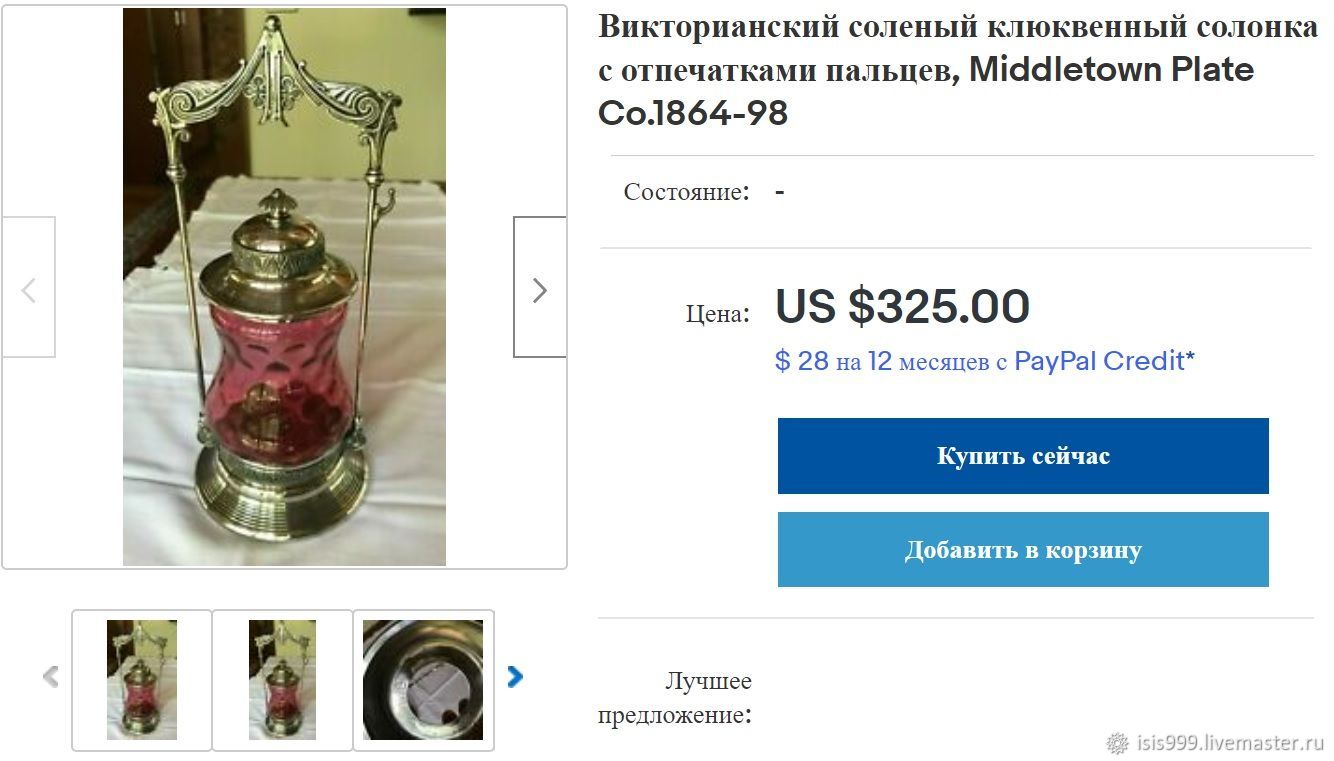Click the Состояние label

pos(687,192)
